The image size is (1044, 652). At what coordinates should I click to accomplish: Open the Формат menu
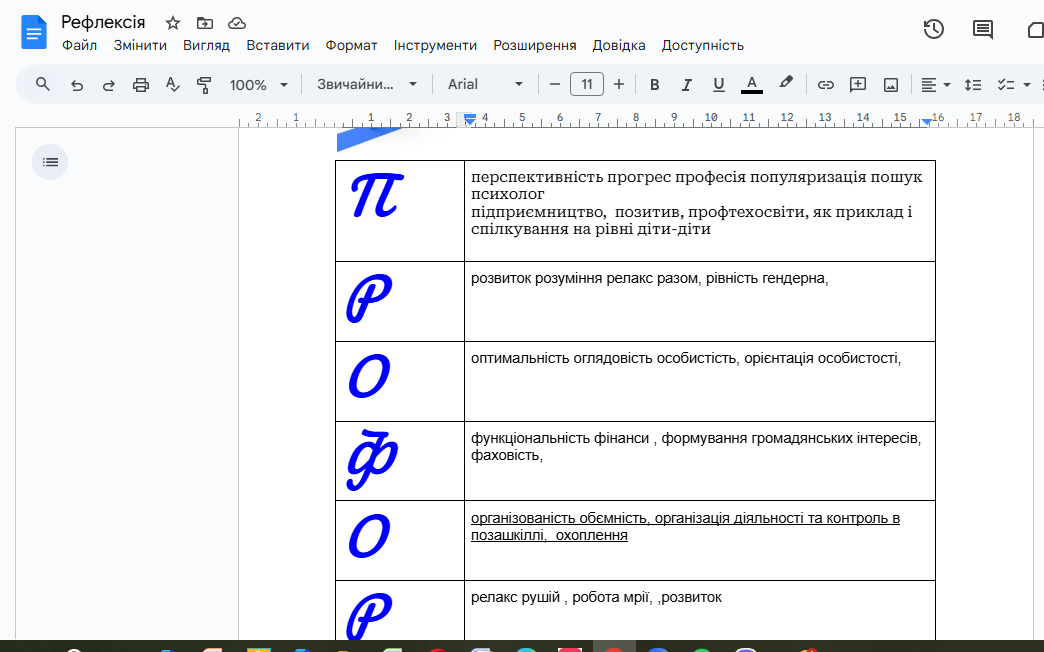click(x=351, y=45)
